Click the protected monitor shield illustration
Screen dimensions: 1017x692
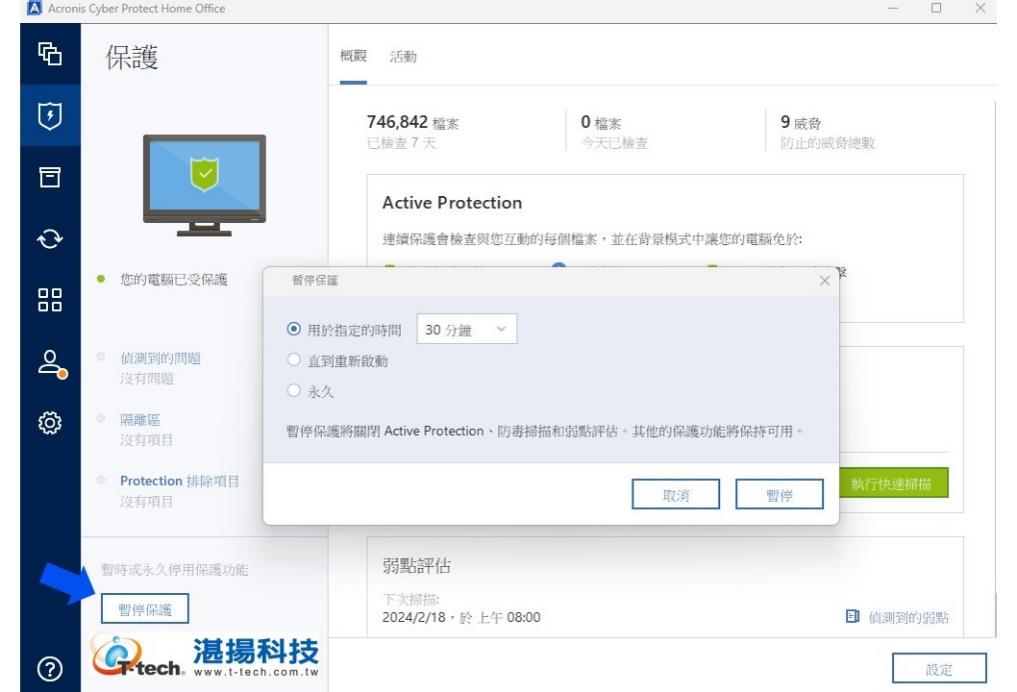coord(204,185)
